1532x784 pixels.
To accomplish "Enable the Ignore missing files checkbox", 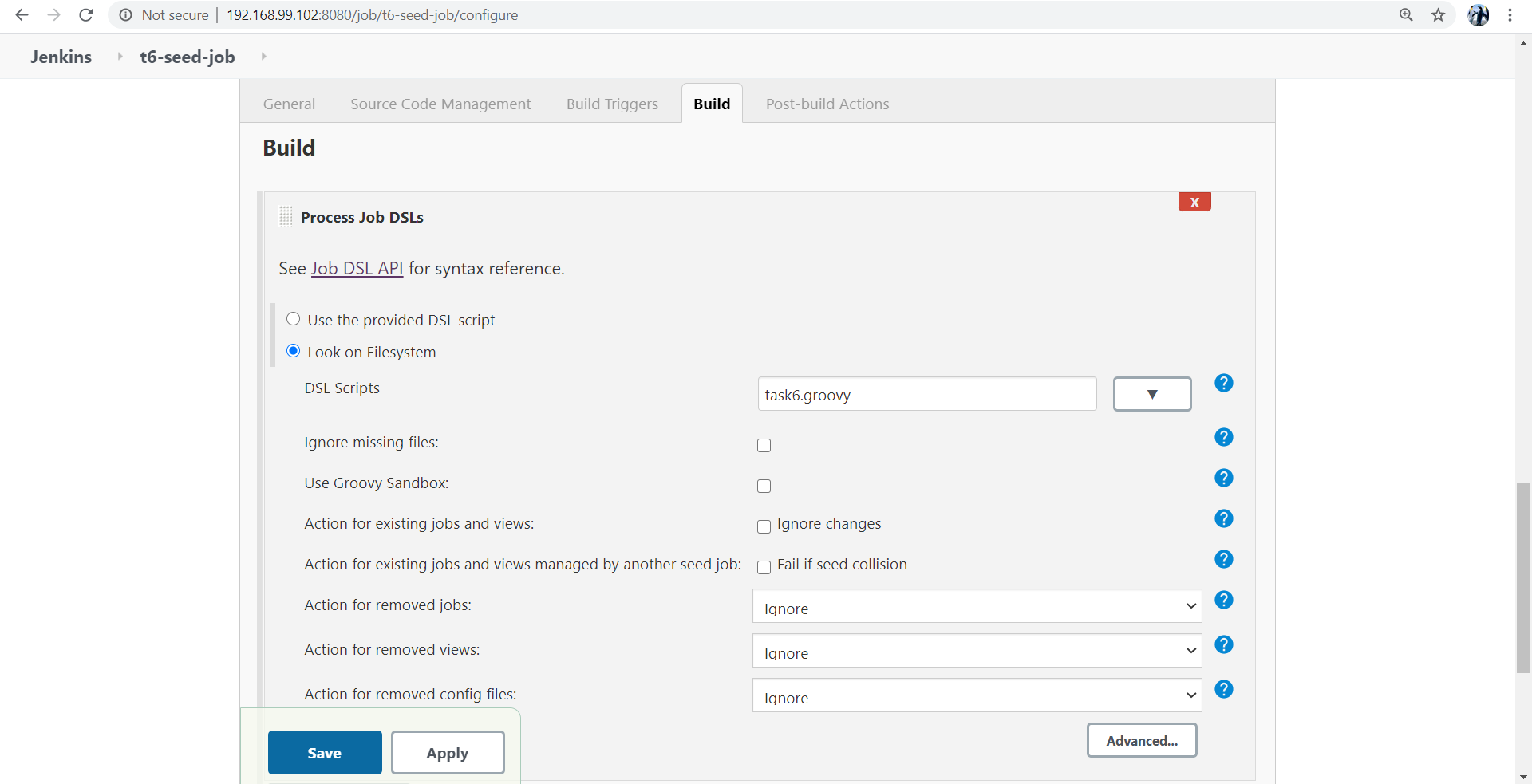I will point(764,445).
